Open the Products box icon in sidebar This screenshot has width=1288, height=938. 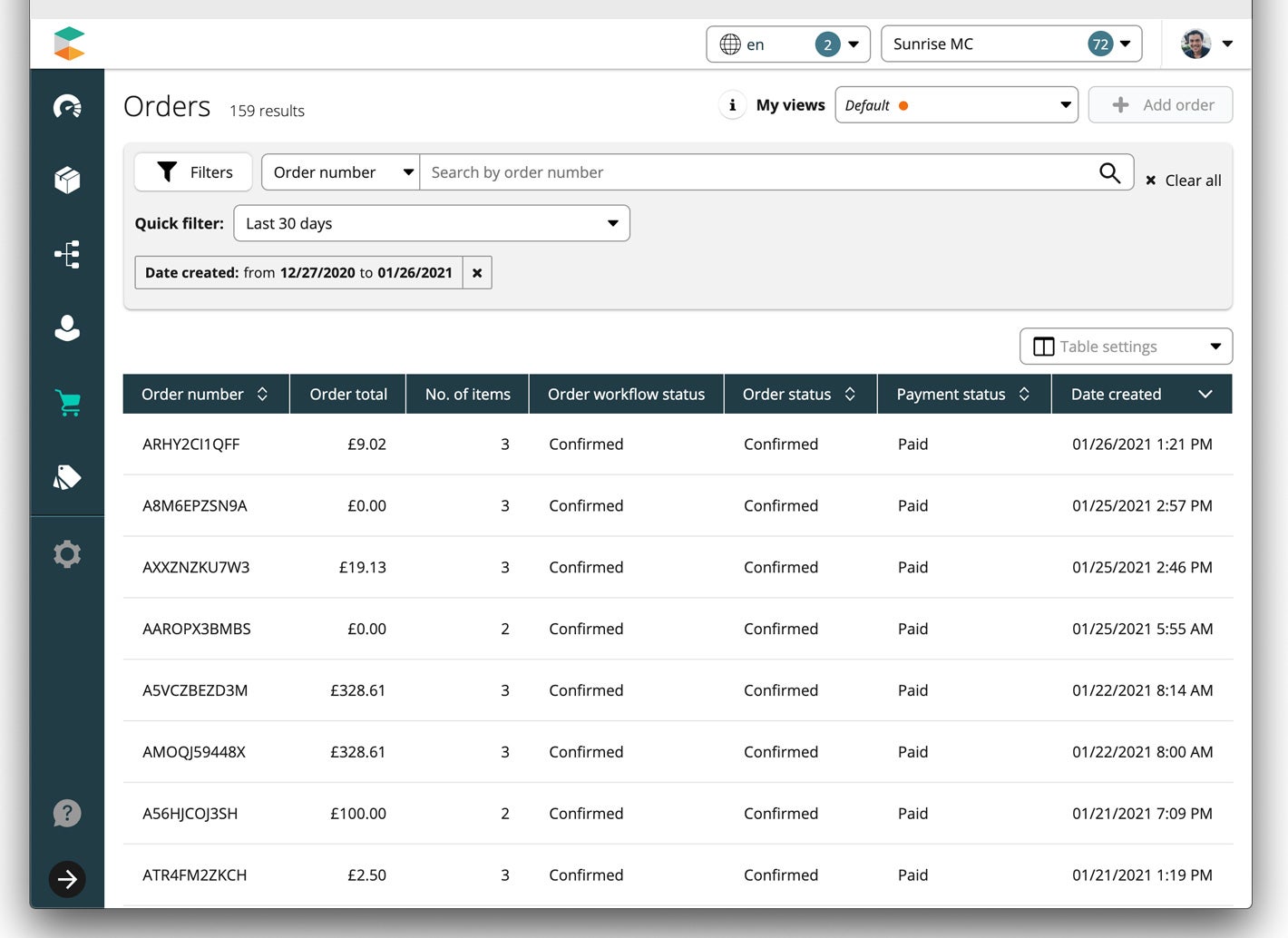coord(67,181)
